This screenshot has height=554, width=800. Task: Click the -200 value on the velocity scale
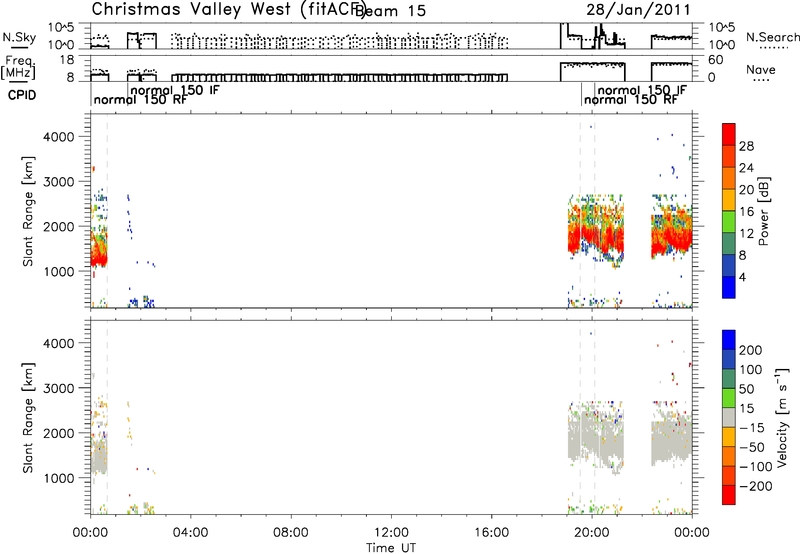click(755, 486)
